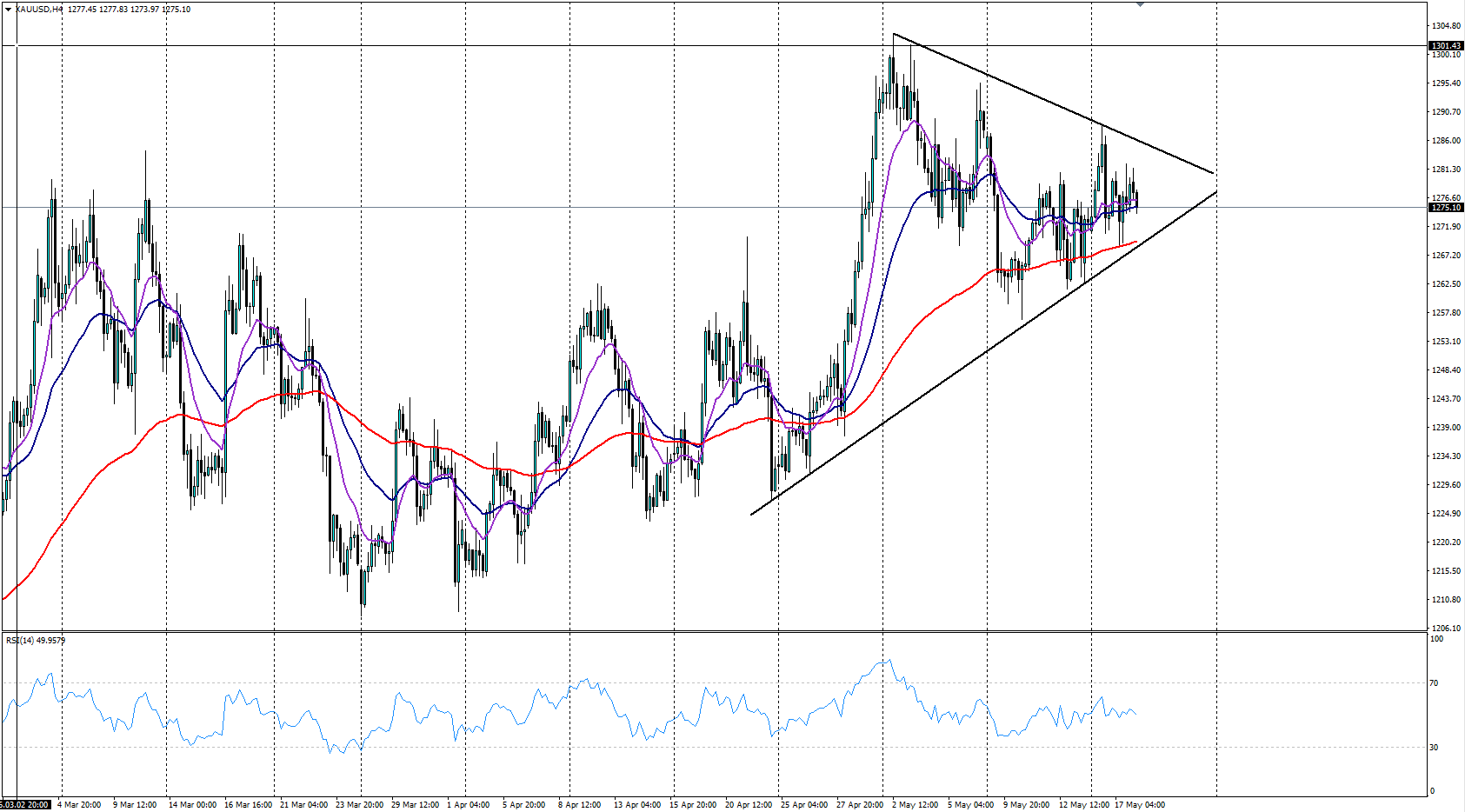Select the XAUUSD,H4 chart title
The width and height of the screenshot is (1465, 812).
coord(39,9)
